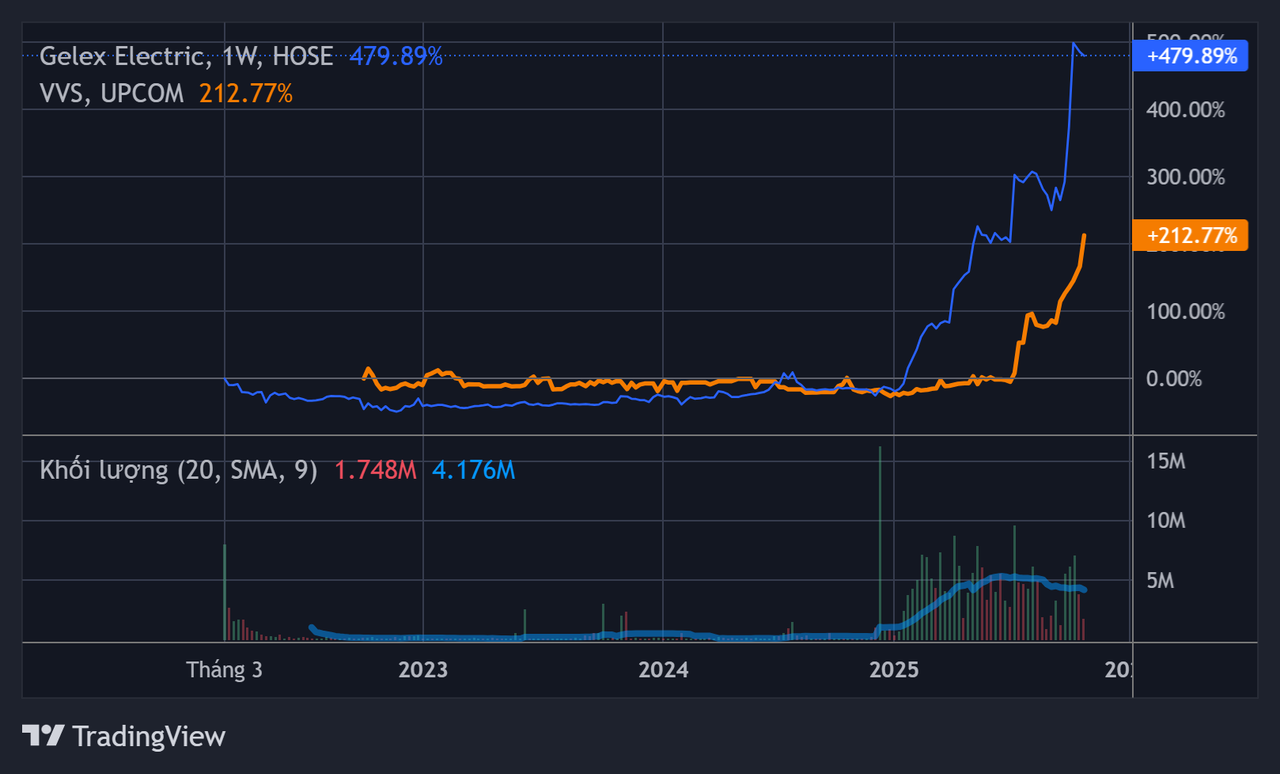The width and height of the screenshot is (1280, 774).
Task: Click the blue 4.176M volume SMA value
Action: coord(474,470)
